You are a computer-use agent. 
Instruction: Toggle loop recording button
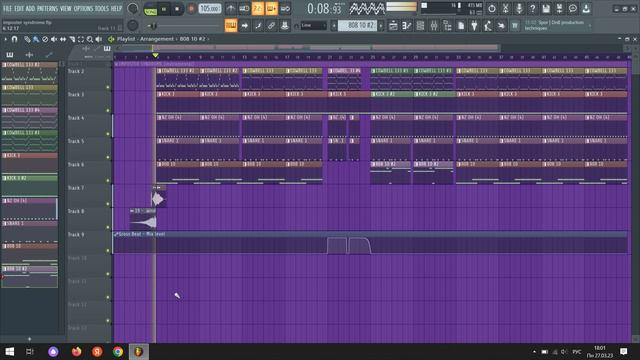pos(285,9)
